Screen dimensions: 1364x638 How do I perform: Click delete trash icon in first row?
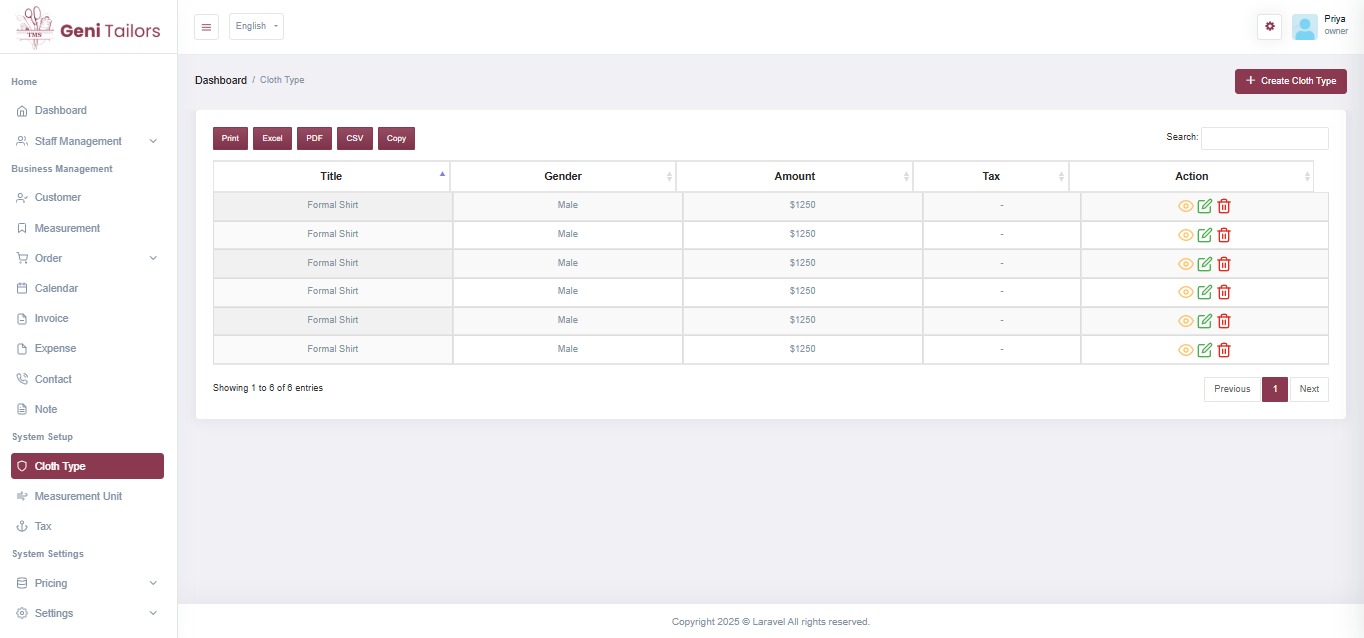(x=1224, y=207)
